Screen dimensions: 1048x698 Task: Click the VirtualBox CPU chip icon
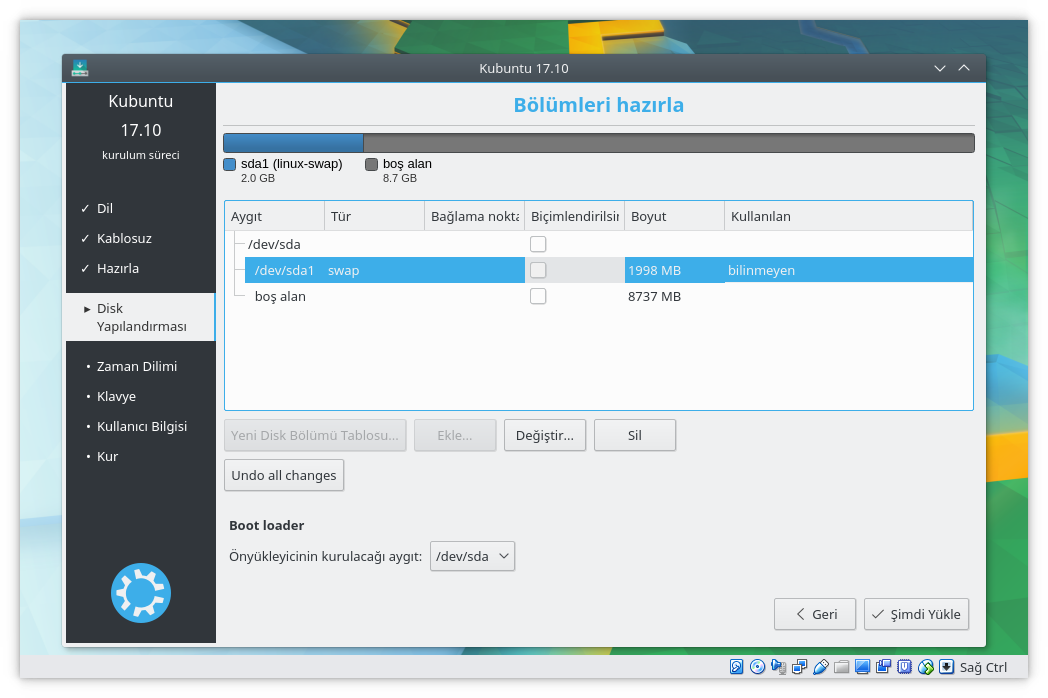904,667
